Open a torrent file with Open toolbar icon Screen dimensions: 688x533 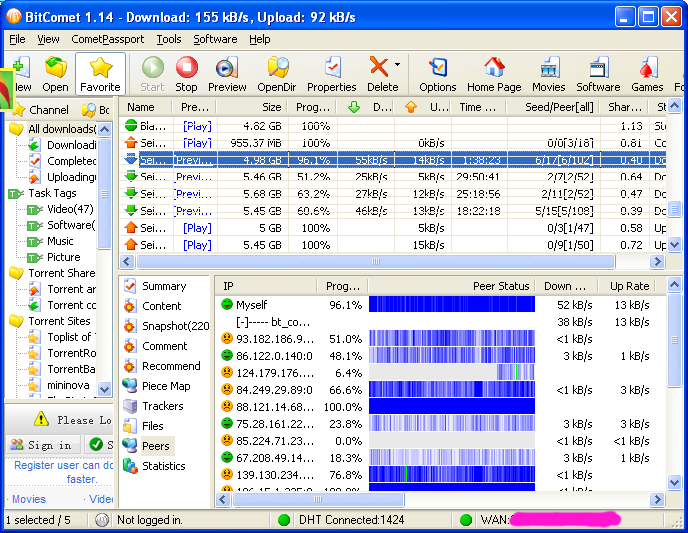point(55,74)
